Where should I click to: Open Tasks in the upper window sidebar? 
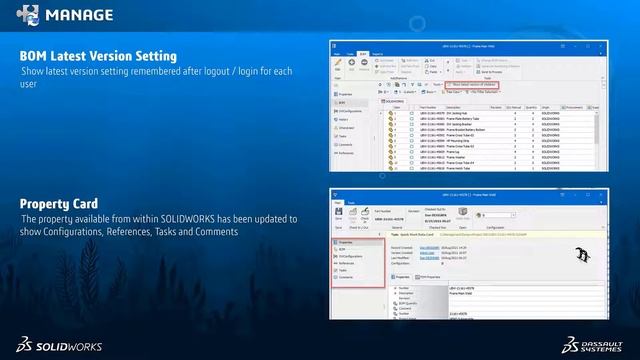coord(340,136)
